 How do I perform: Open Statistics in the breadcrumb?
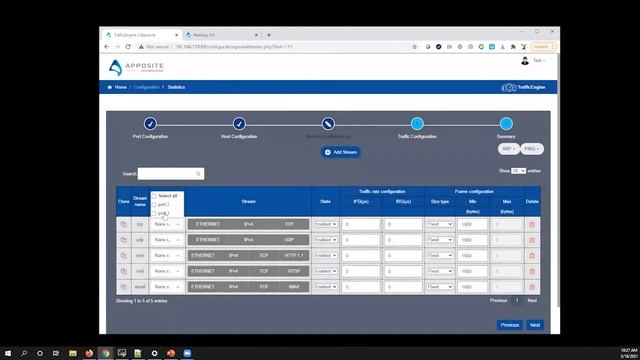coord(176,87)
